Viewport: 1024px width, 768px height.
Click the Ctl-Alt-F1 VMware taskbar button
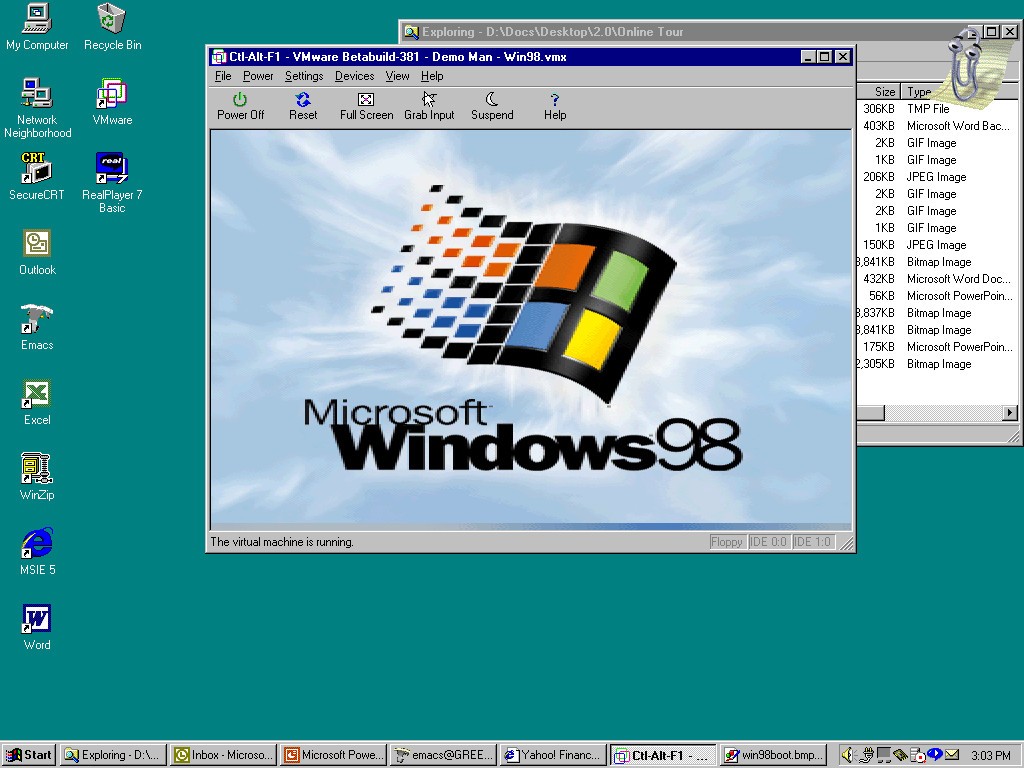point(663,755)
